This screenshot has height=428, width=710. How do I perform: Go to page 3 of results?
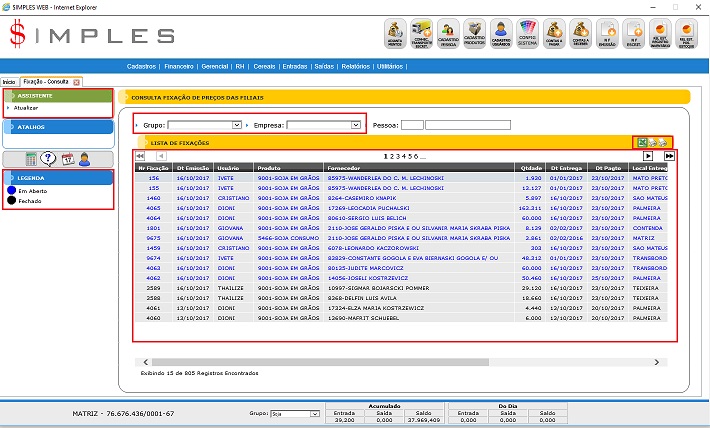400,157
